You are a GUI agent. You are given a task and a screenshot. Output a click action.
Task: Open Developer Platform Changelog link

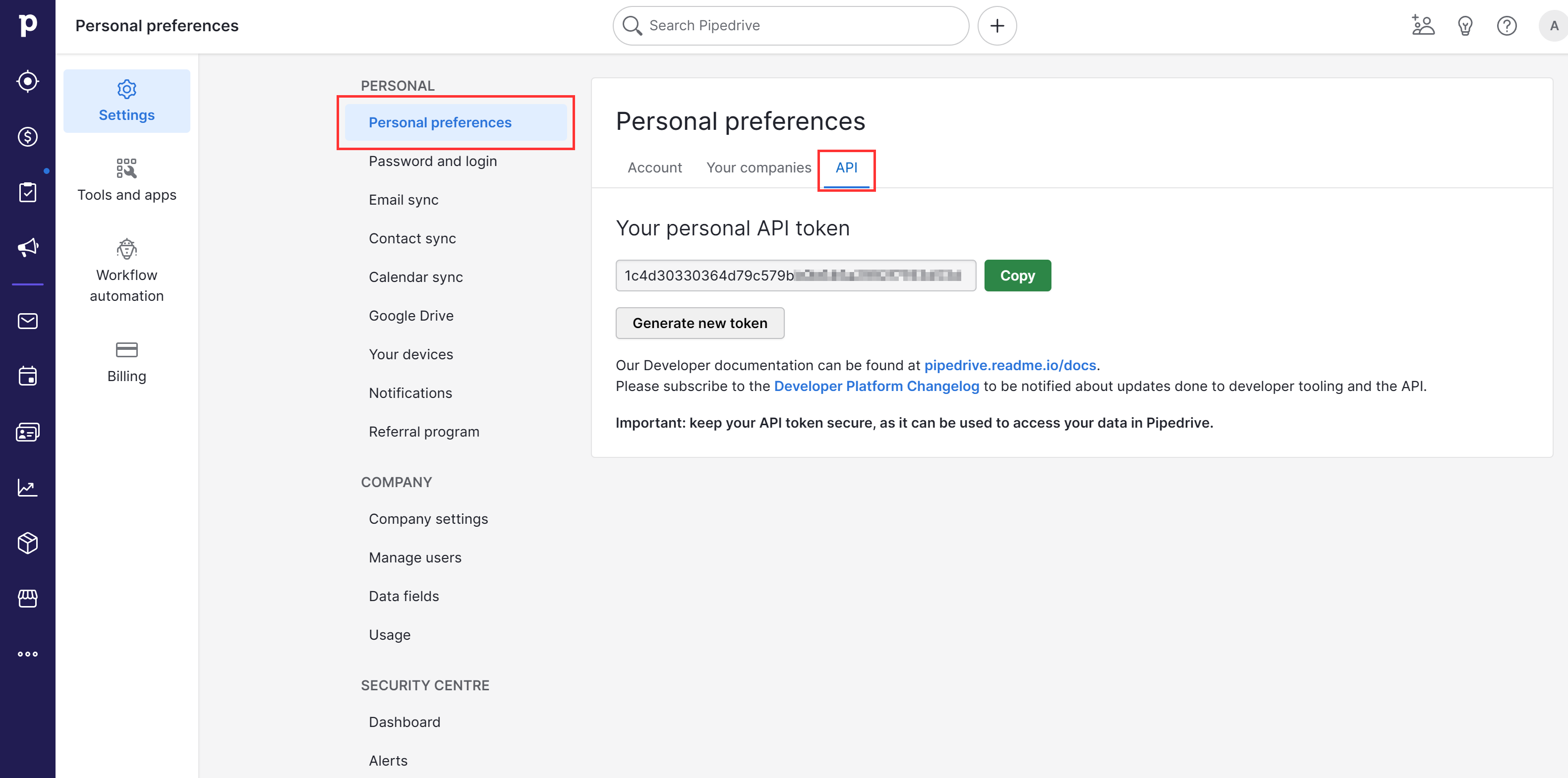coord(876,386)
